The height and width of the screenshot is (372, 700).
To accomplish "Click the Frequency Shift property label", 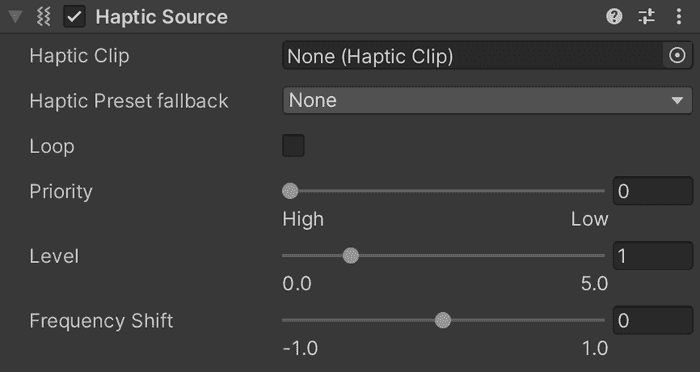I will pos(101,321).
